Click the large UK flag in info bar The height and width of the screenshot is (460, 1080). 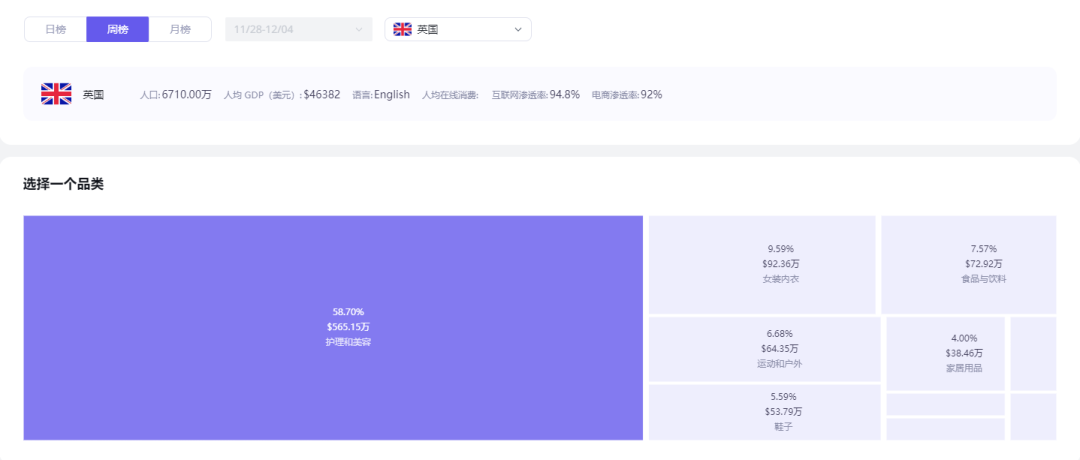[56, 94]
